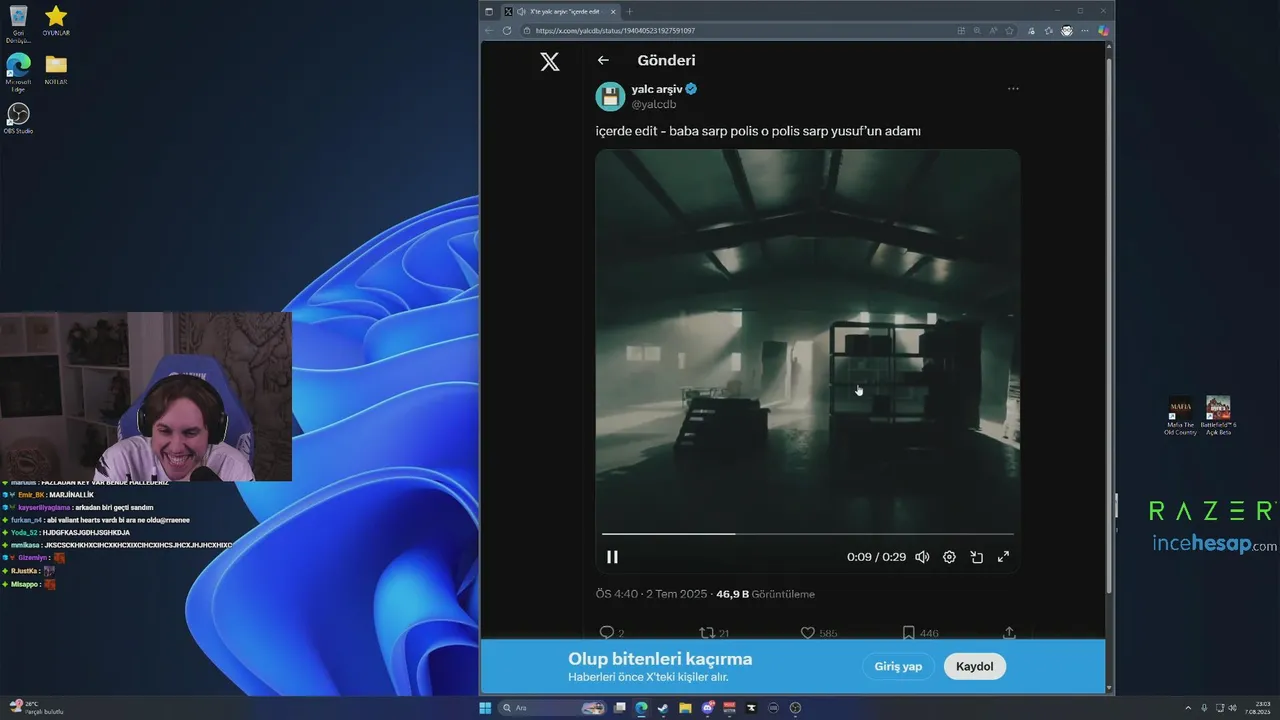Like the post with 585 likes
Image resolution: width=1280 pixels, height=720 pixels.
tap(808, 633)
